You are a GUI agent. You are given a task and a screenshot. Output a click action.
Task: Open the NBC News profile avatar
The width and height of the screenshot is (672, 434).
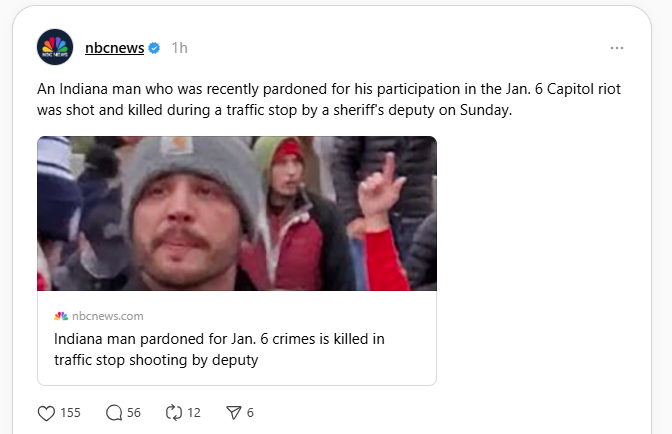tap(55, 47)
